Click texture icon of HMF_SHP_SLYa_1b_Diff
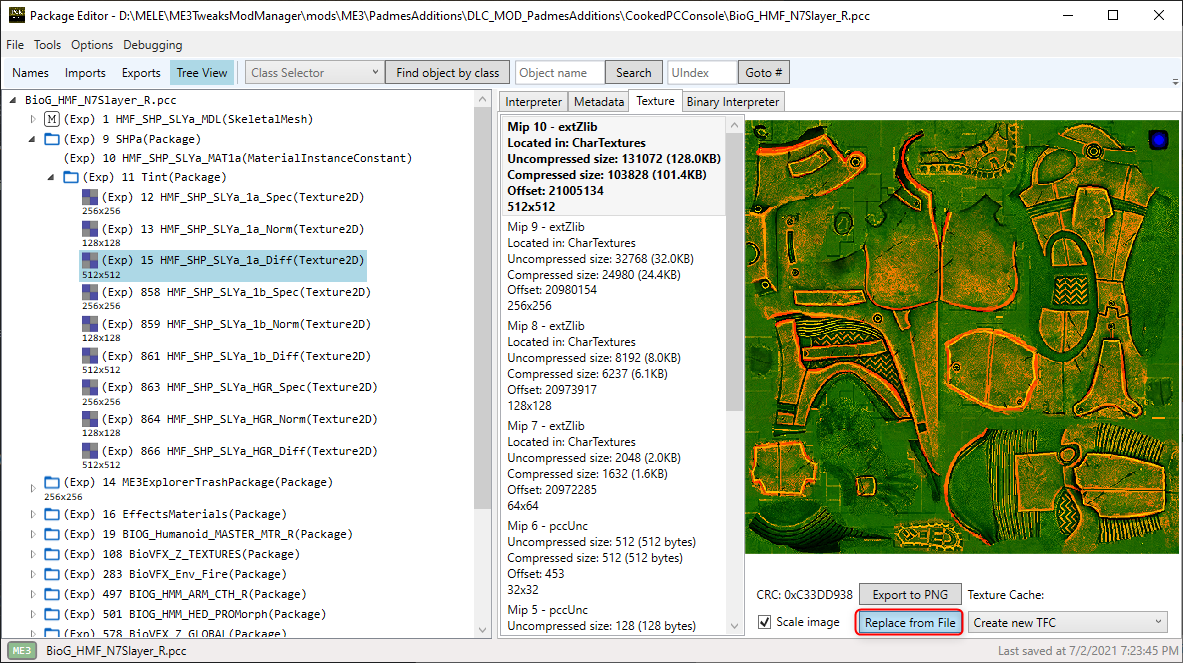 click(90, 356)
